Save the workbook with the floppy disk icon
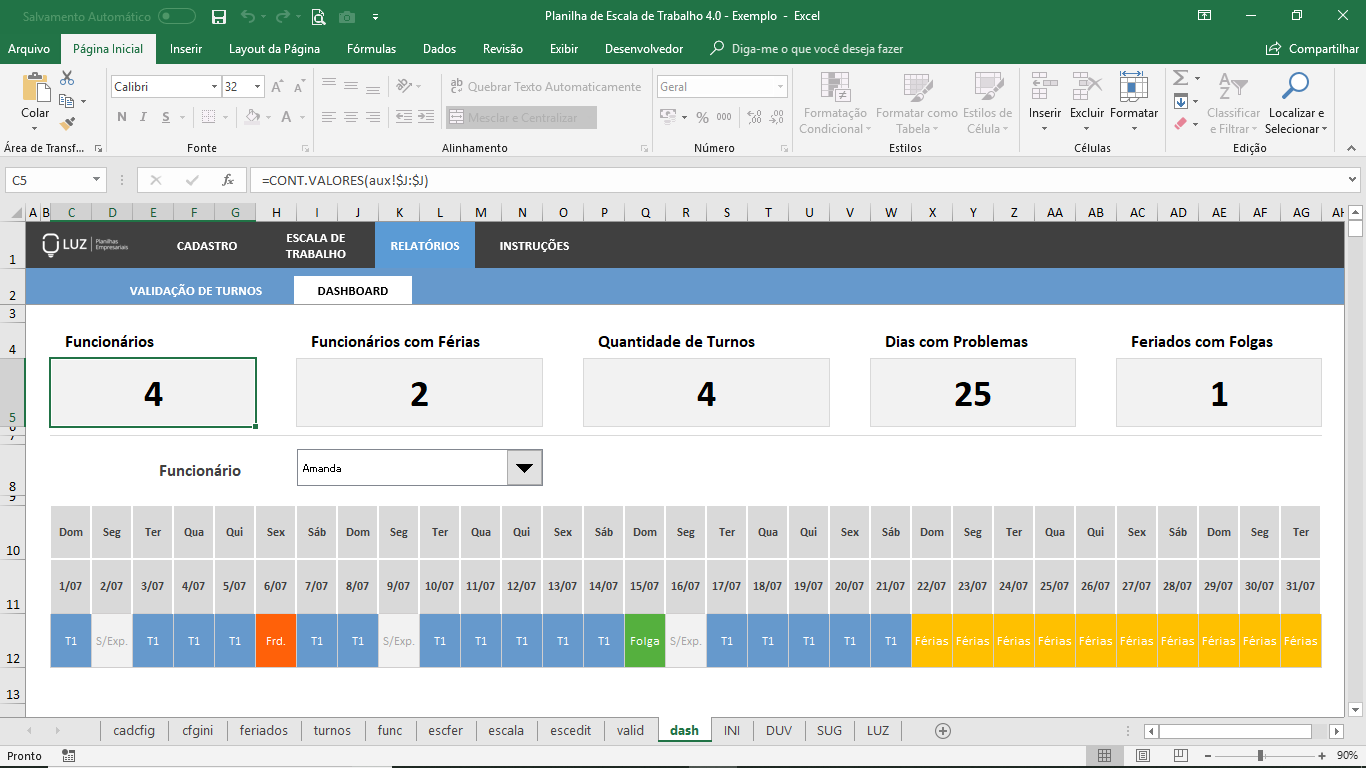Image resolution: width=1366 pixels, height=768 pixels. point(219,17)
